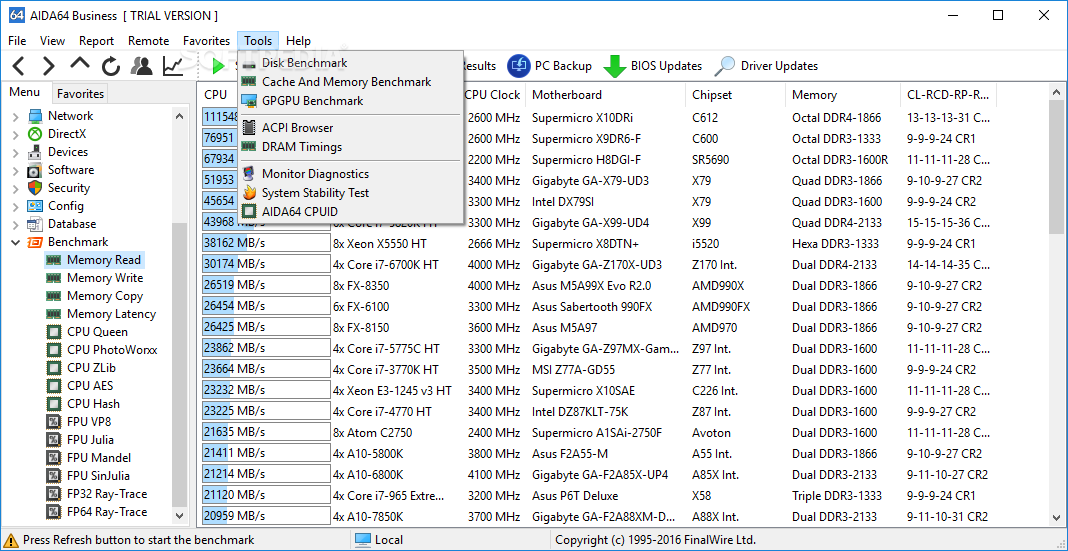Select FPU Julia benchmark

point(91,440)
